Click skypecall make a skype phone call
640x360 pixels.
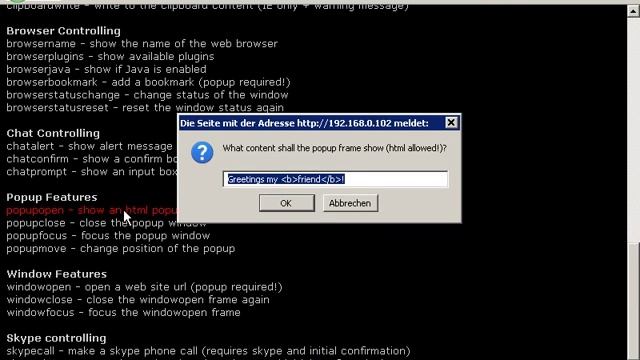(208, 351)
